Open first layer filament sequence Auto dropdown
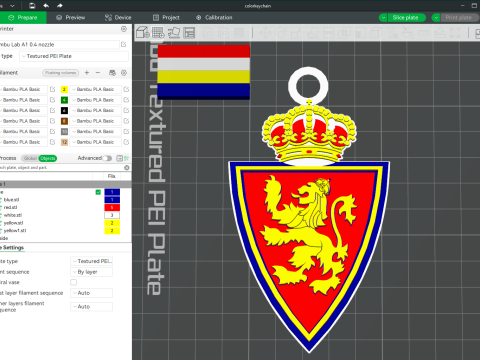This screenshot has width=480, height=360. click(x=91, y=293)
